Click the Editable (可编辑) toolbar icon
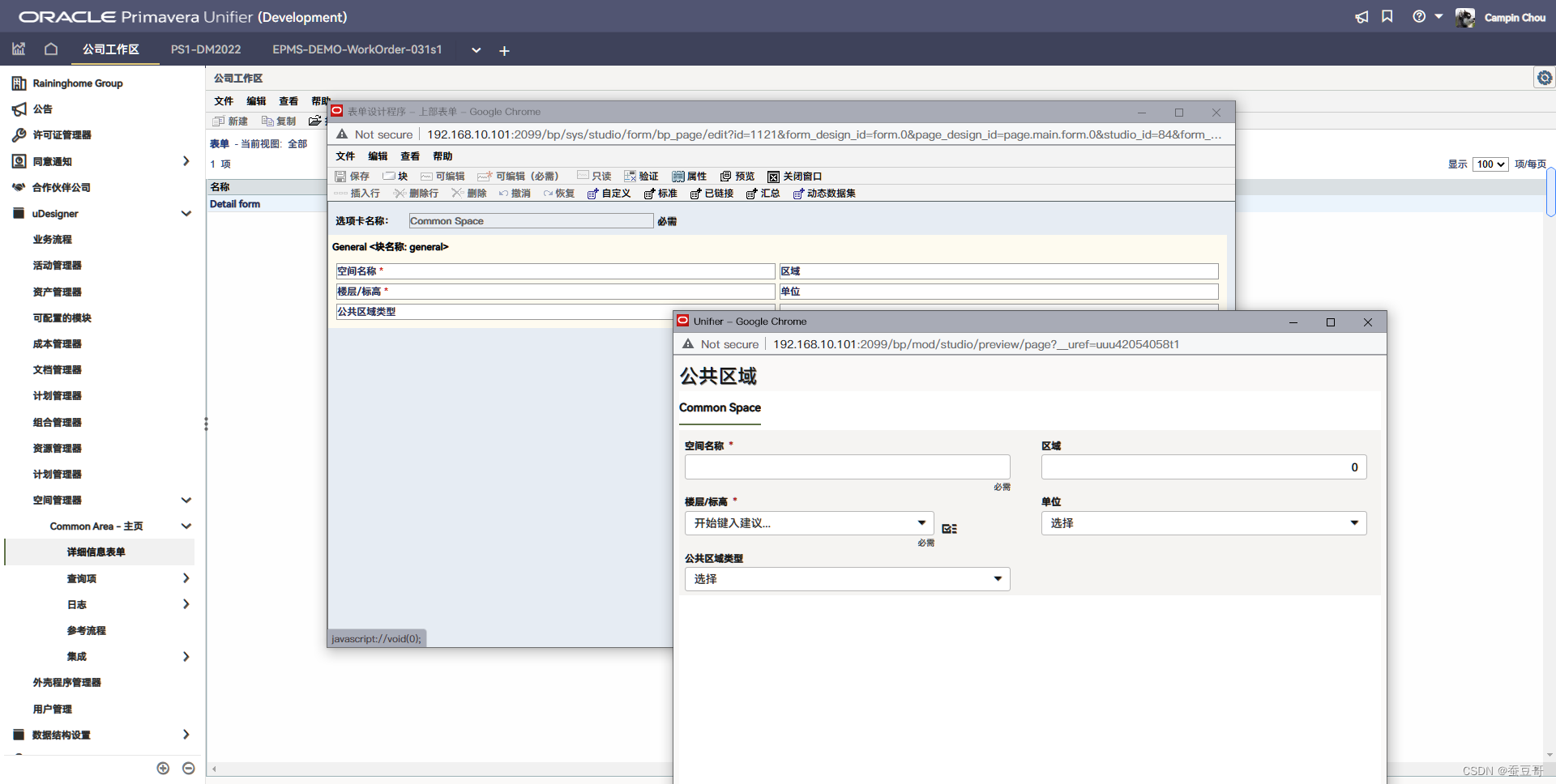The image size is (1556, 784). (x=426, y=177)
